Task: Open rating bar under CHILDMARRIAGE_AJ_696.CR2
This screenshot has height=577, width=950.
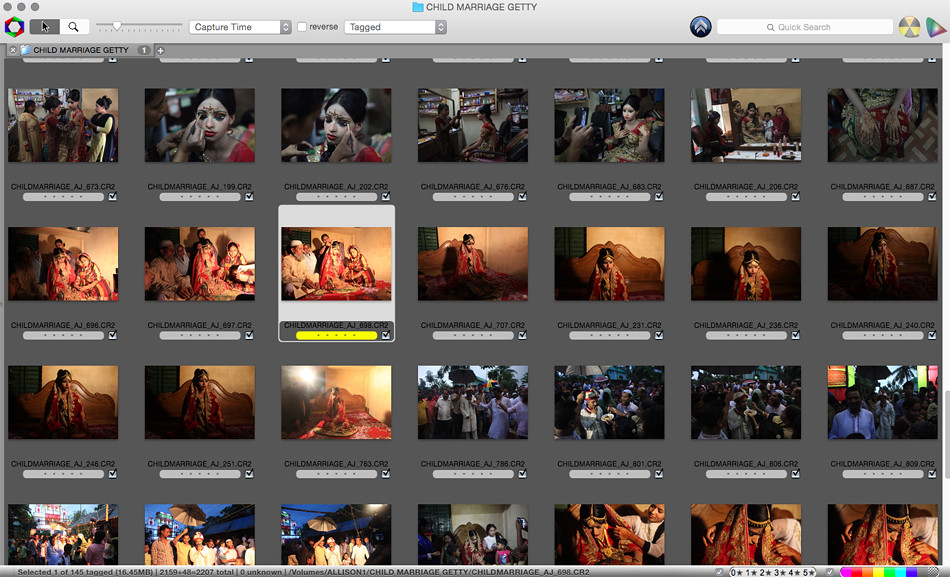Action: pos(63,335)
